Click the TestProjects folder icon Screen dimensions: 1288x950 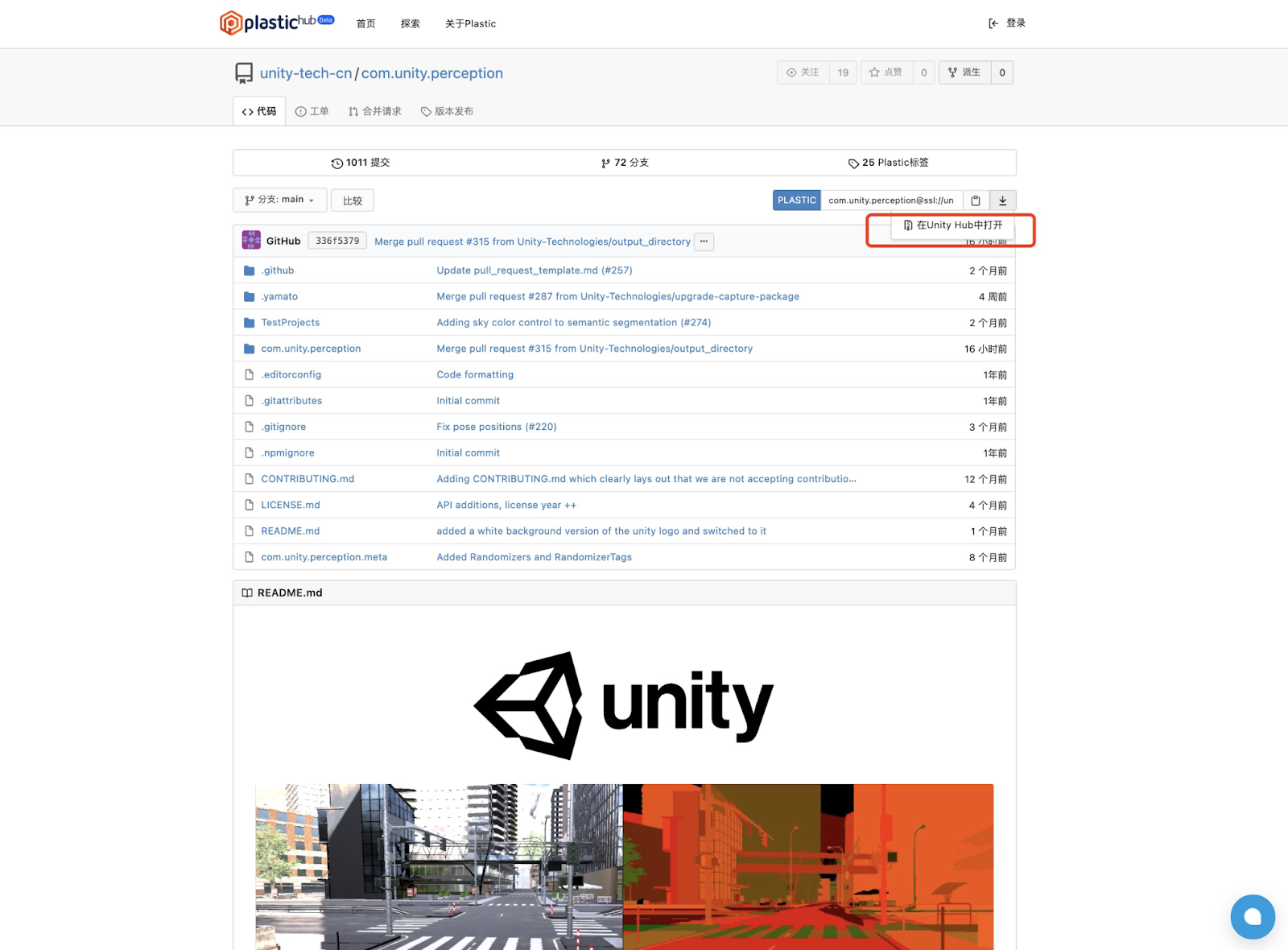coord(250,323)
